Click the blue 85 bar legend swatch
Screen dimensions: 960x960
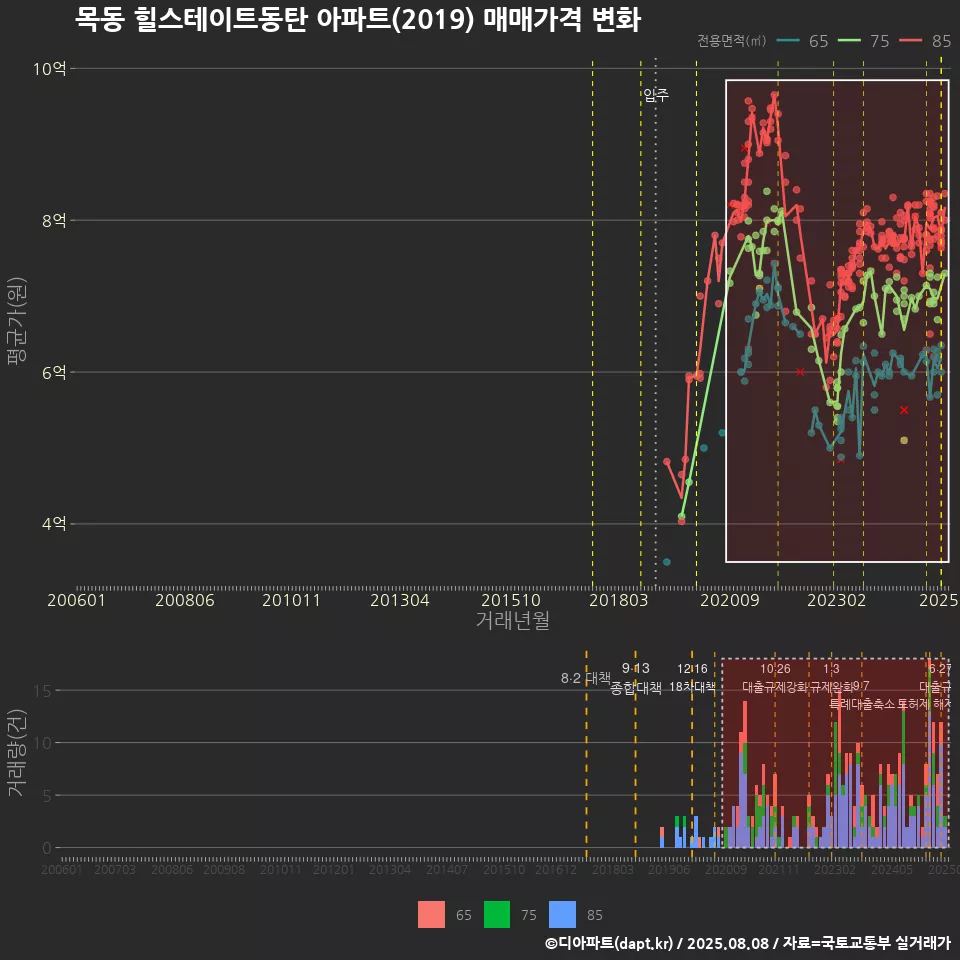[x=563, y=915]
